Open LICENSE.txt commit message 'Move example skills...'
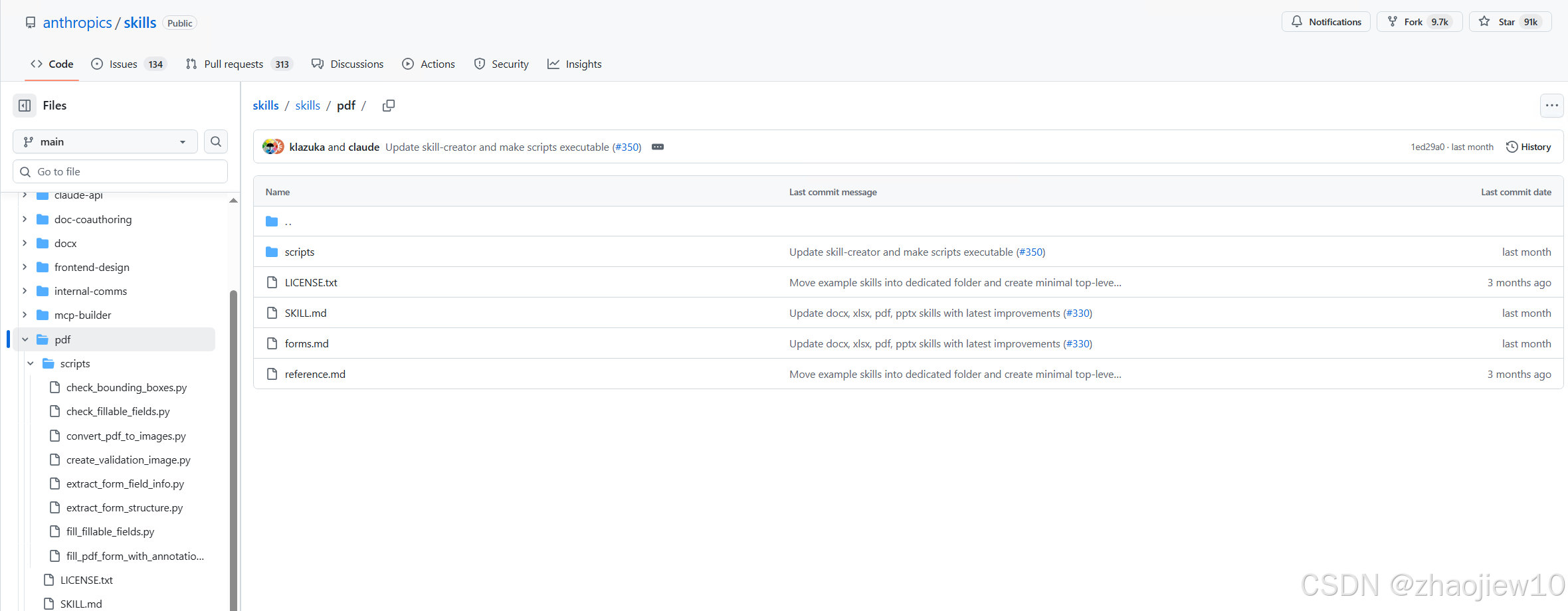Viewport: 1568px width, 611px height. coord(955,282)
